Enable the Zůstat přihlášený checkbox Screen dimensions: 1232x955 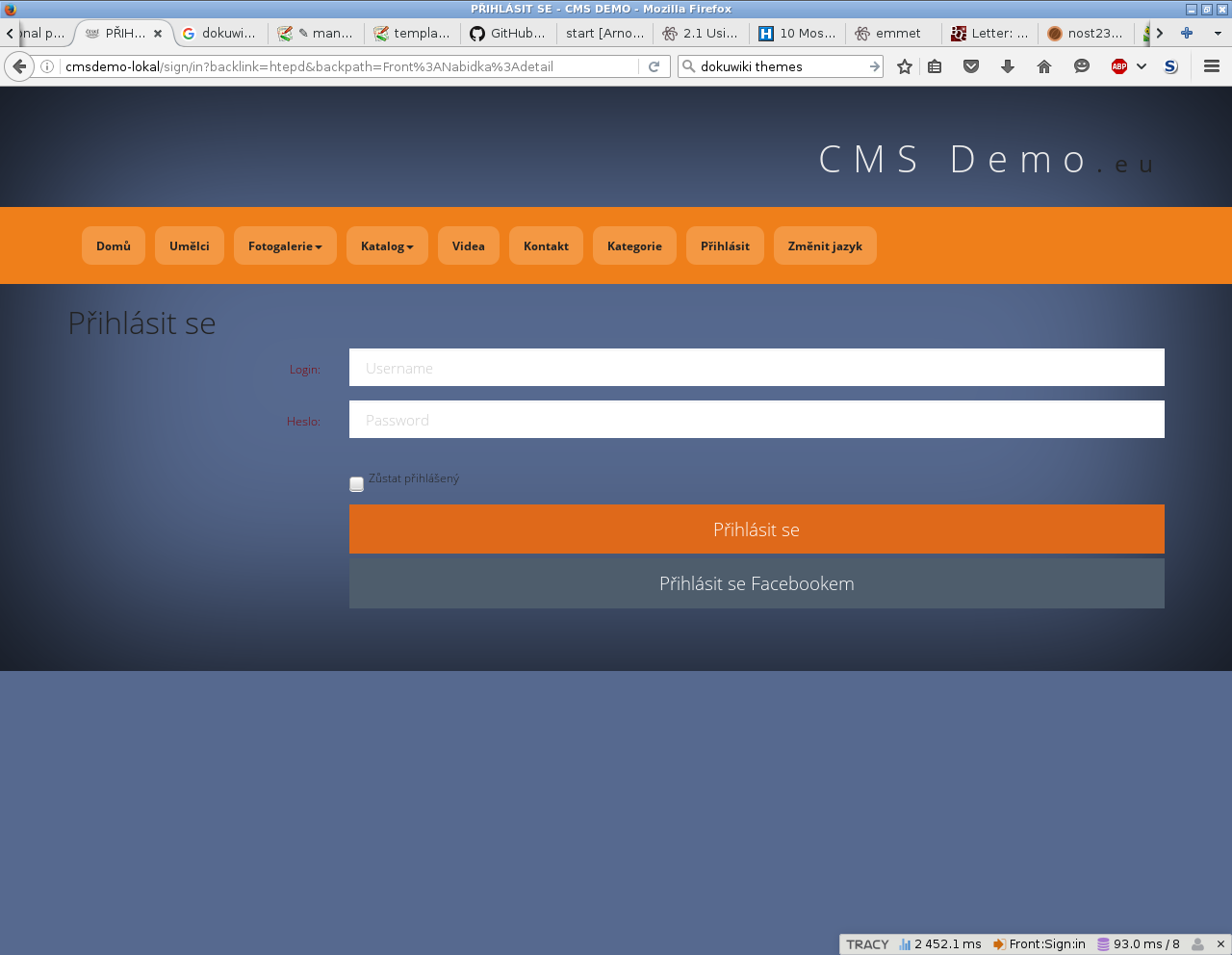[x=357, y=484]
